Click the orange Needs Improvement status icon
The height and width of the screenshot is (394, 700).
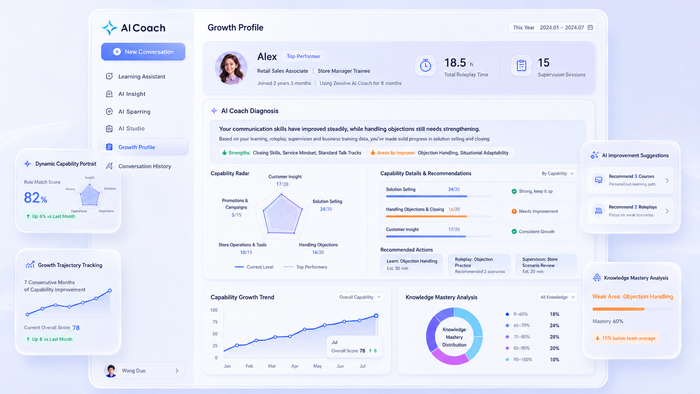(514, 211)
